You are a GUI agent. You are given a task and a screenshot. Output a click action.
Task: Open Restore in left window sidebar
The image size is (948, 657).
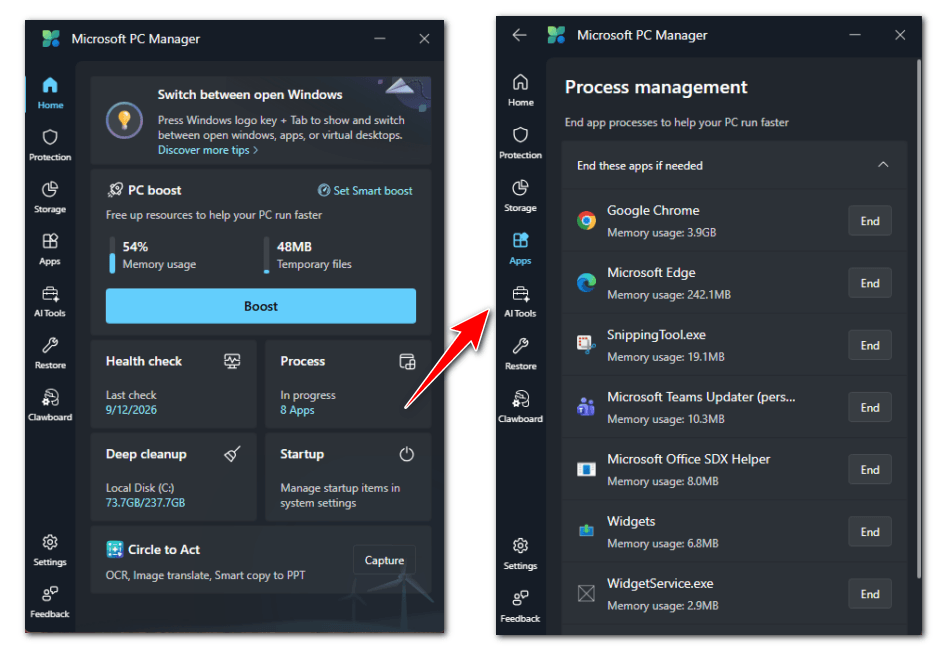[x=50, y=353]
